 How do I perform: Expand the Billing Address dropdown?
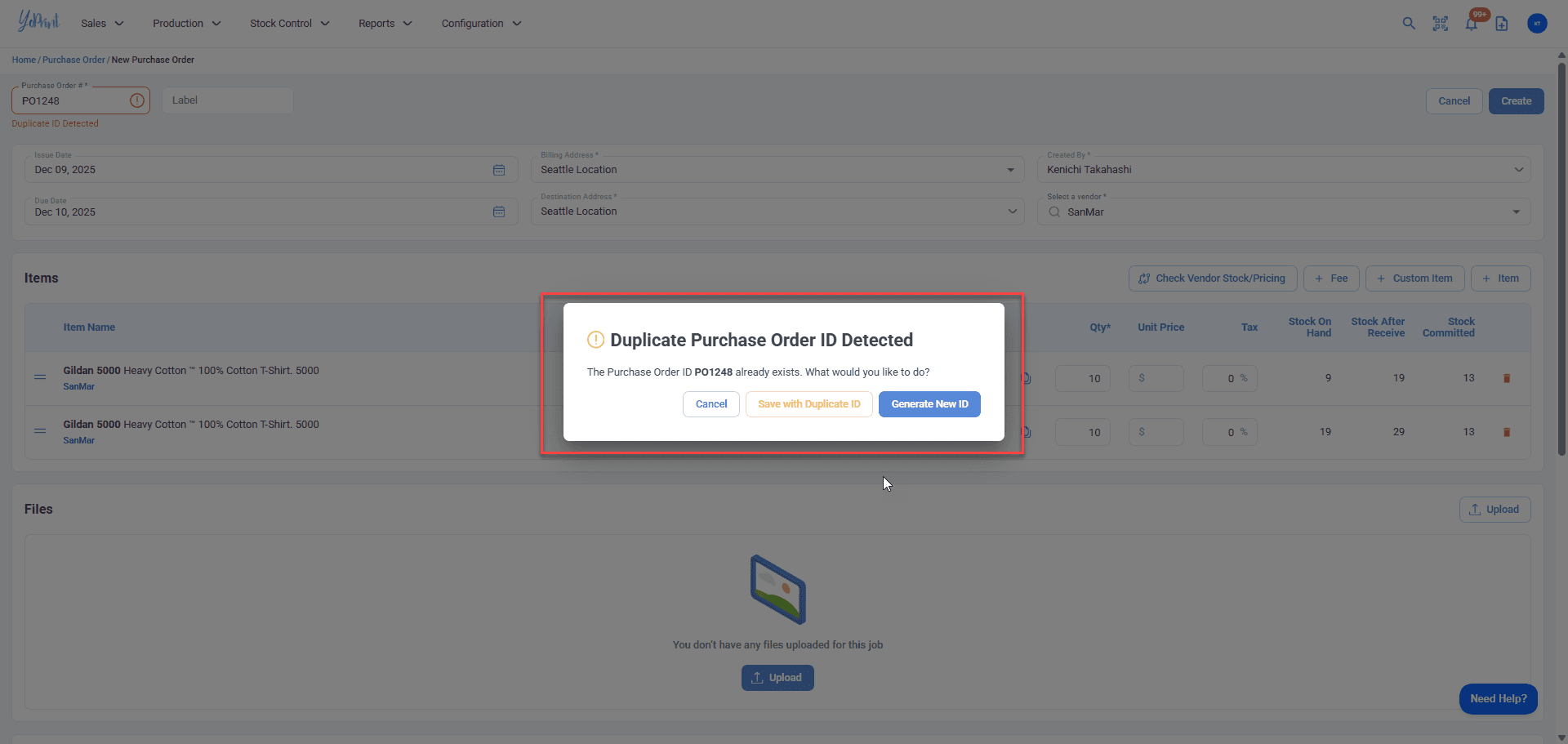coord(1010,170)
